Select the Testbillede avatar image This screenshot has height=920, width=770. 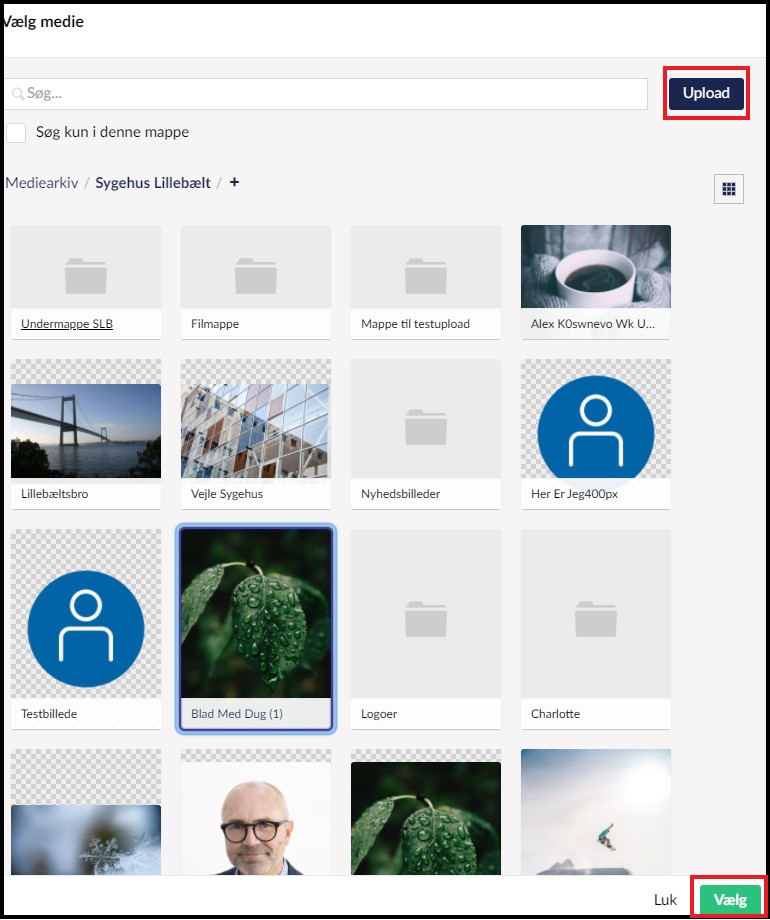[x=86, y=628]
